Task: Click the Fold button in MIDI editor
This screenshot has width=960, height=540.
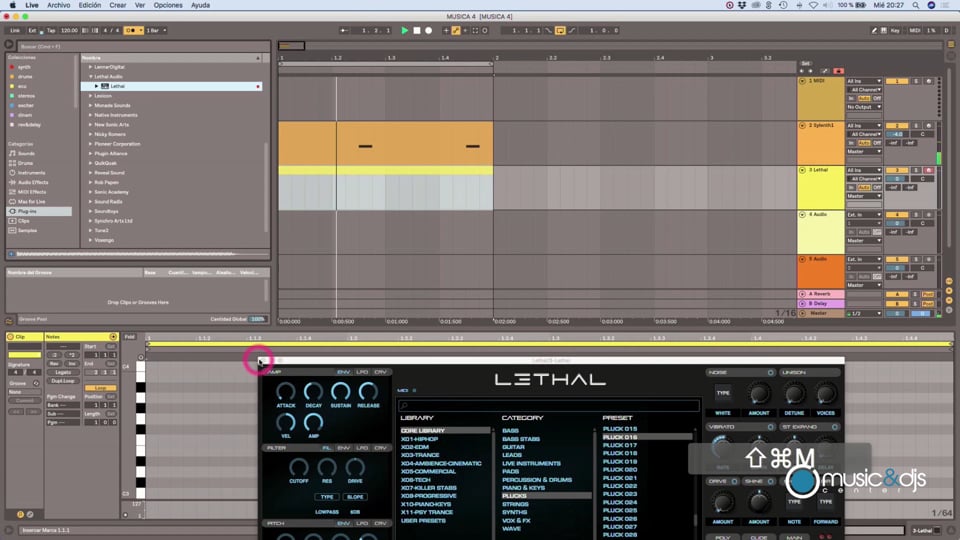Action: click(x=129, y=337)
